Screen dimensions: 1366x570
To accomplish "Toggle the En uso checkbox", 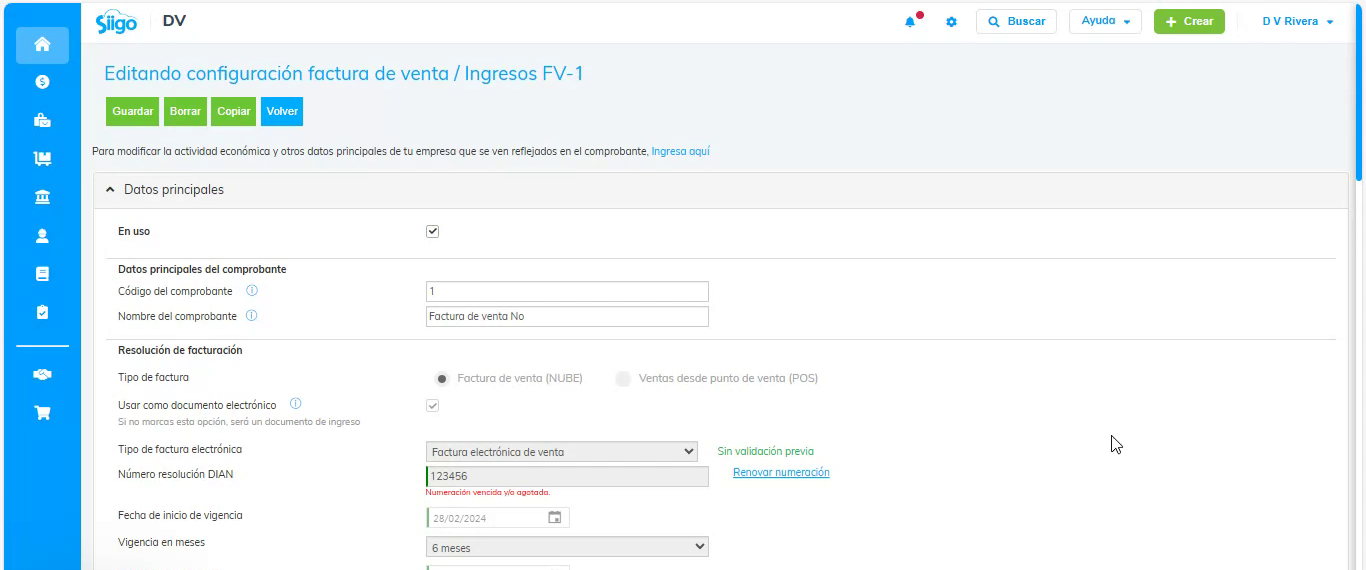I will tap(433, 231).
